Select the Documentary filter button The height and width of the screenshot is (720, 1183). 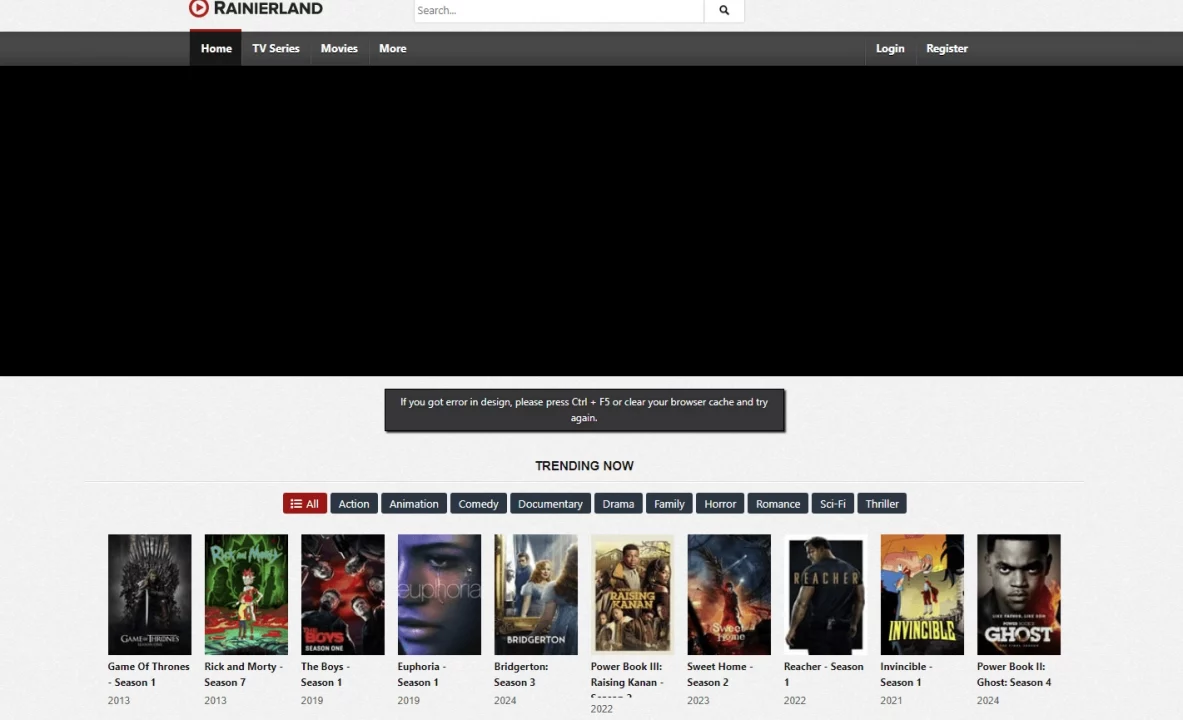point(550,504)
